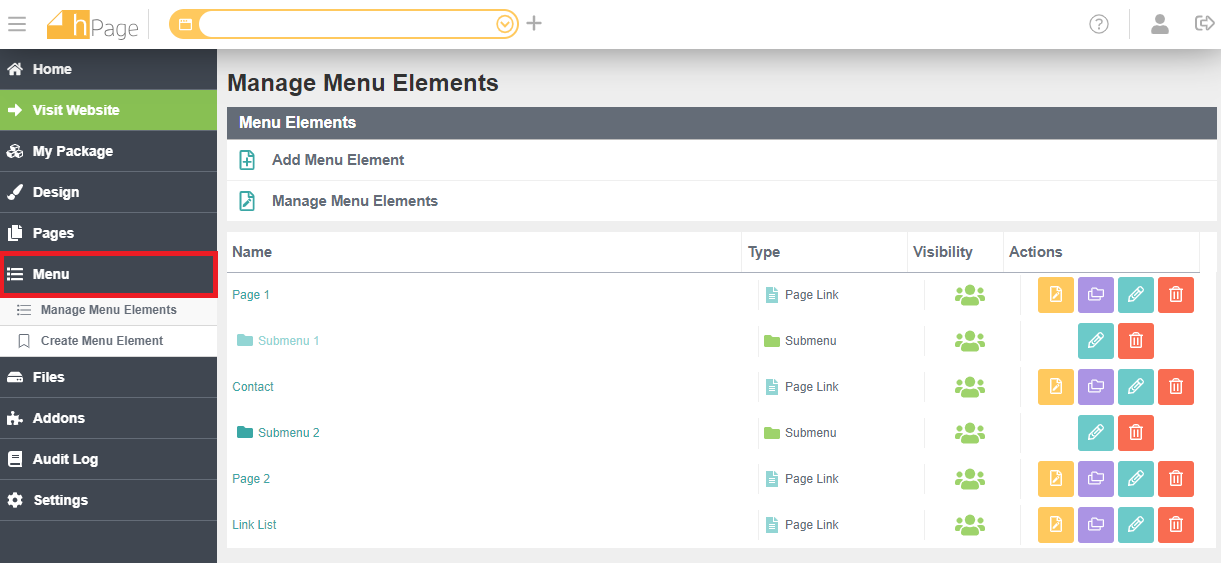Click the plus icon to add website
Image resolution: width=1221 pixels, height=563 pixels.
(534, 23)
